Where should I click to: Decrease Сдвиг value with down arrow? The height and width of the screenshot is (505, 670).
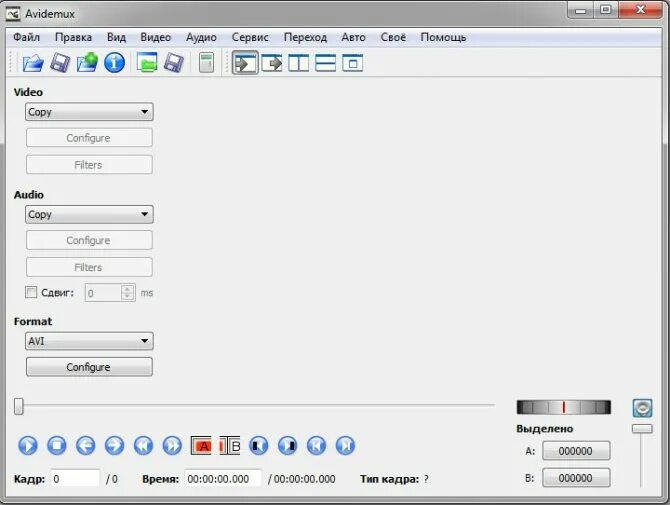[127, 297]
